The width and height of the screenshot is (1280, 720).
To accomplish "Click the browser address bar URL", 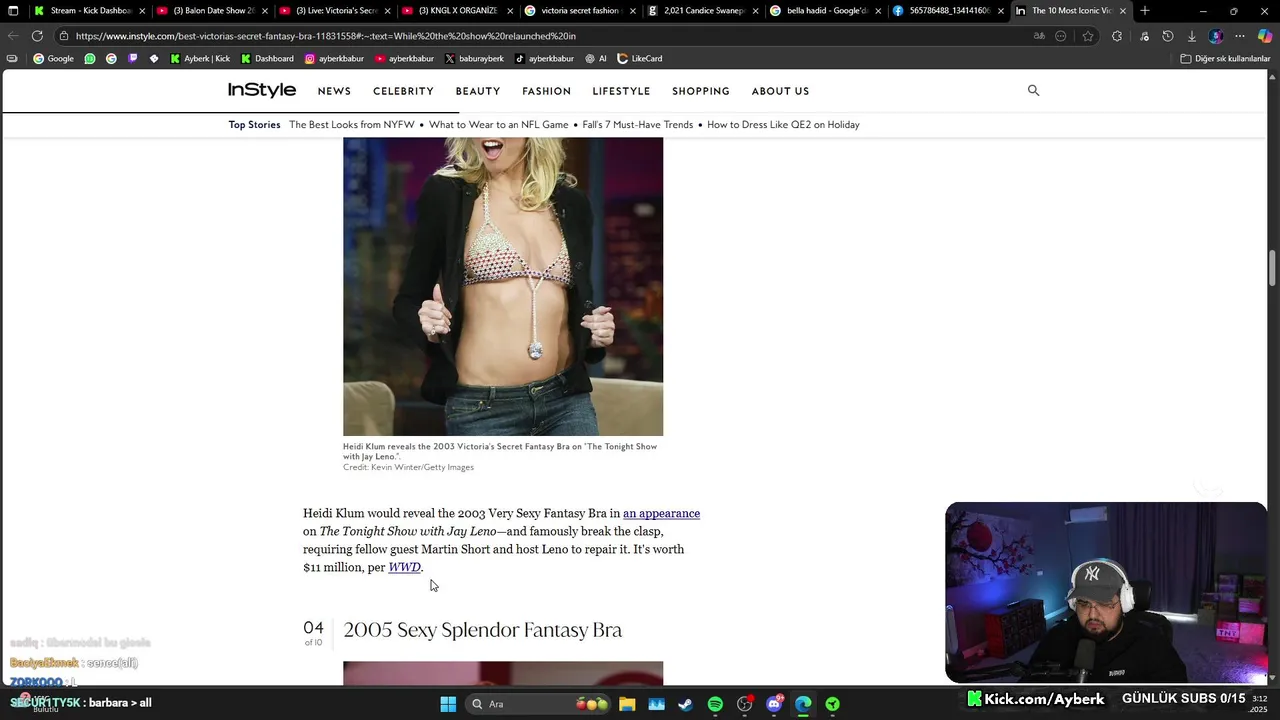I will tap(326, 36).
